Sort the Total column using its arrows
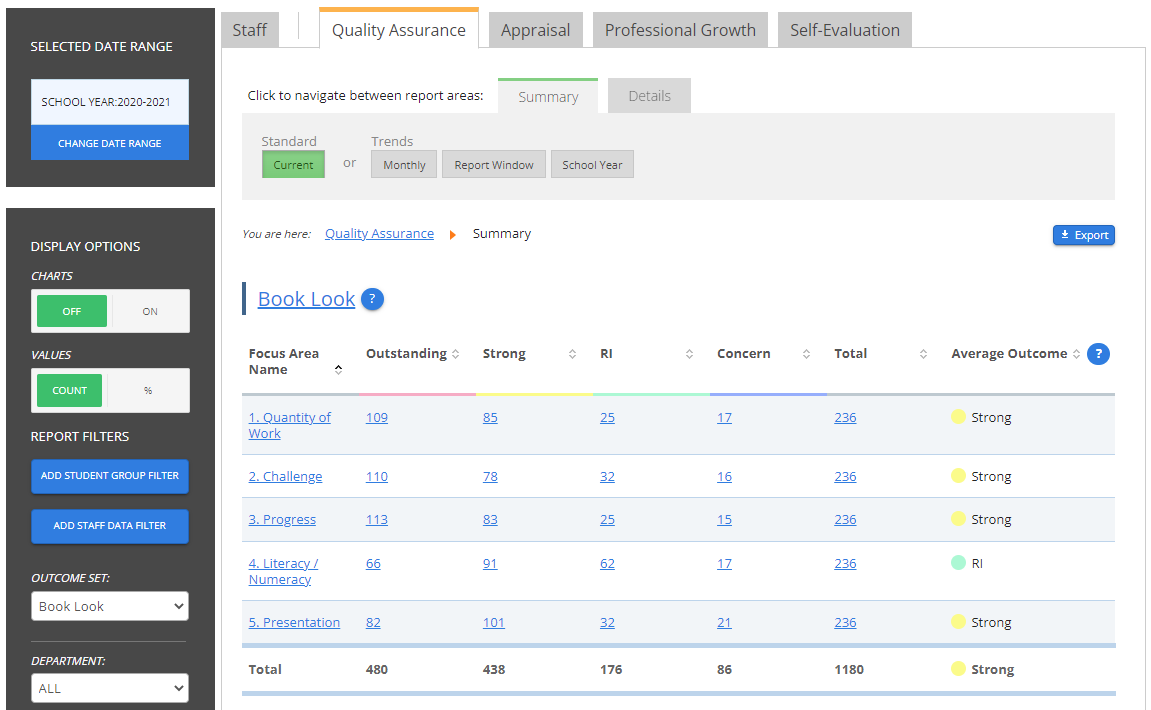The width and height of the screenshot is (1151, 710). point(923,354)
